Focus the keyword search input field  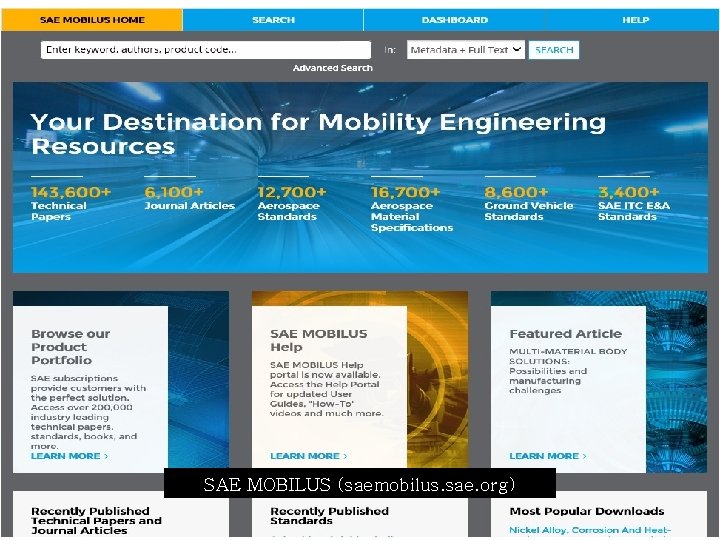point(206,50)
